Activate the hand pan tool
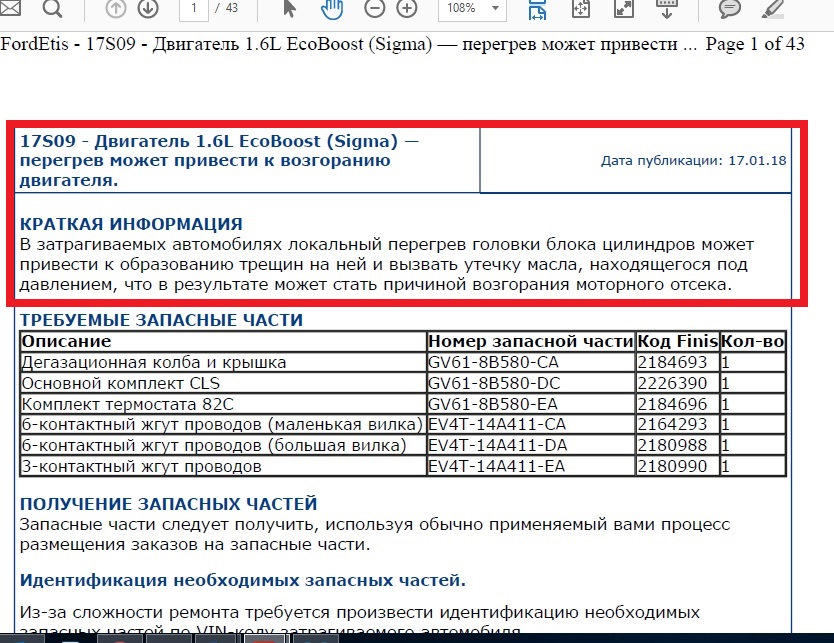 (x=331, y=9)
